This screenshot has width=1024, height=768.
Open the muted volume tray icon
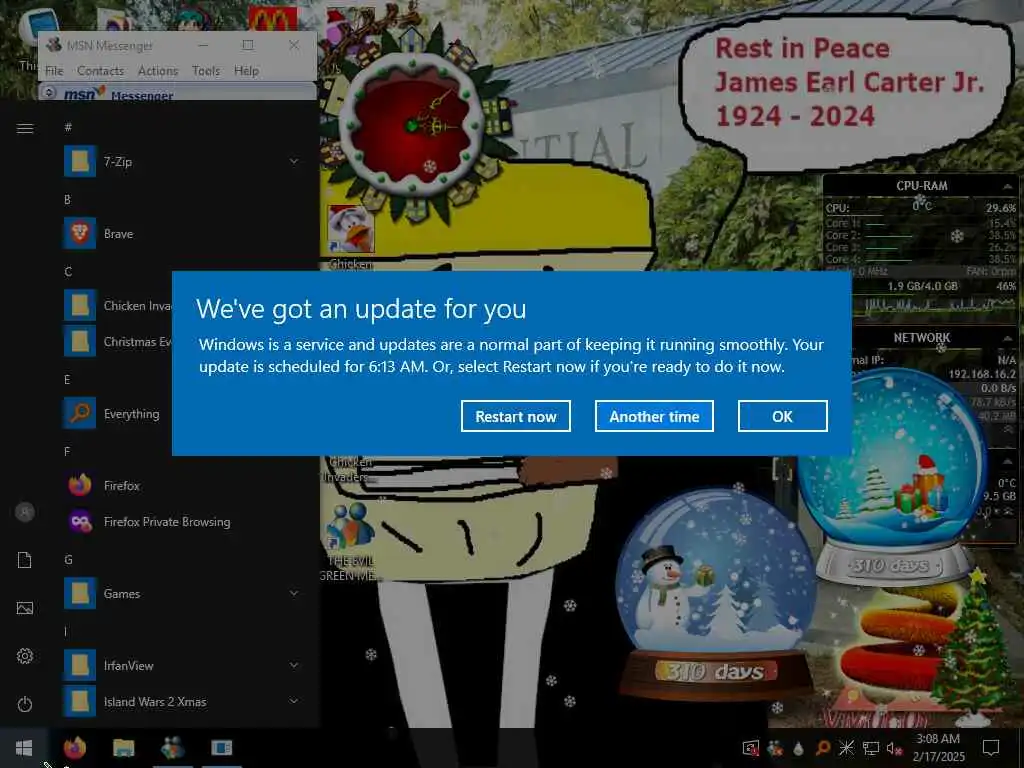[894, 748]
